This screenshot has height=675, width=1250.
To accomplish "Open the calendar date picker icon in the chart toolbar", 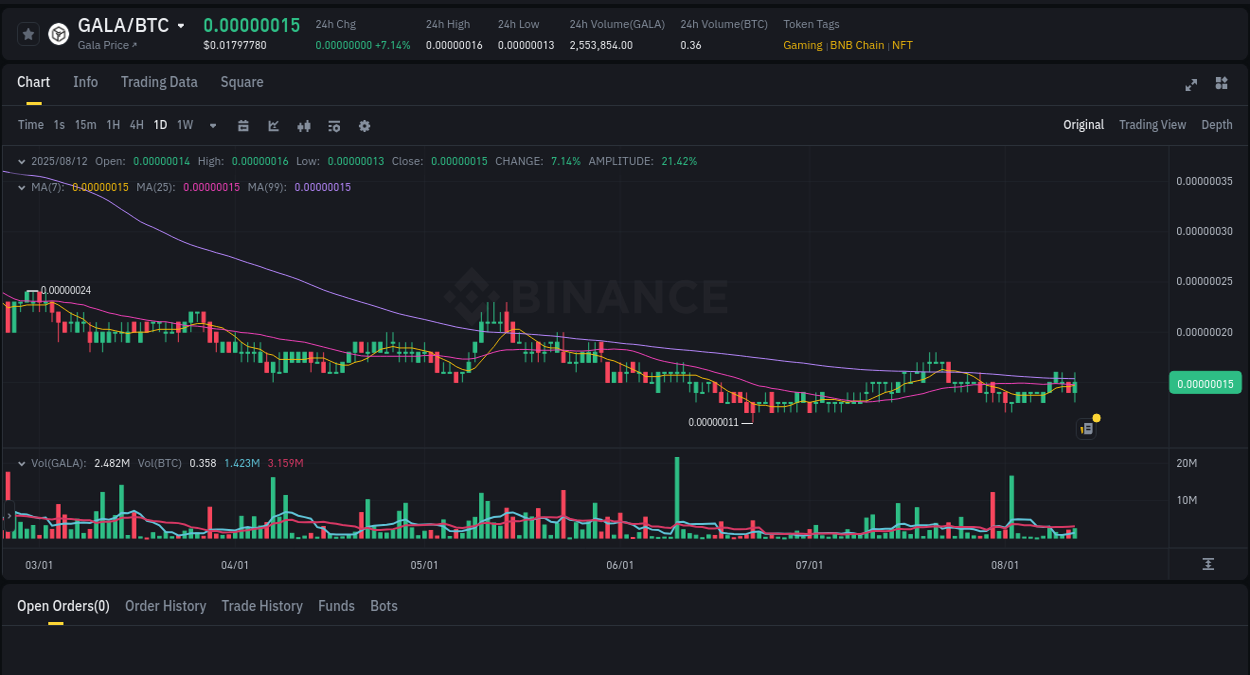I will pos(243,126).
